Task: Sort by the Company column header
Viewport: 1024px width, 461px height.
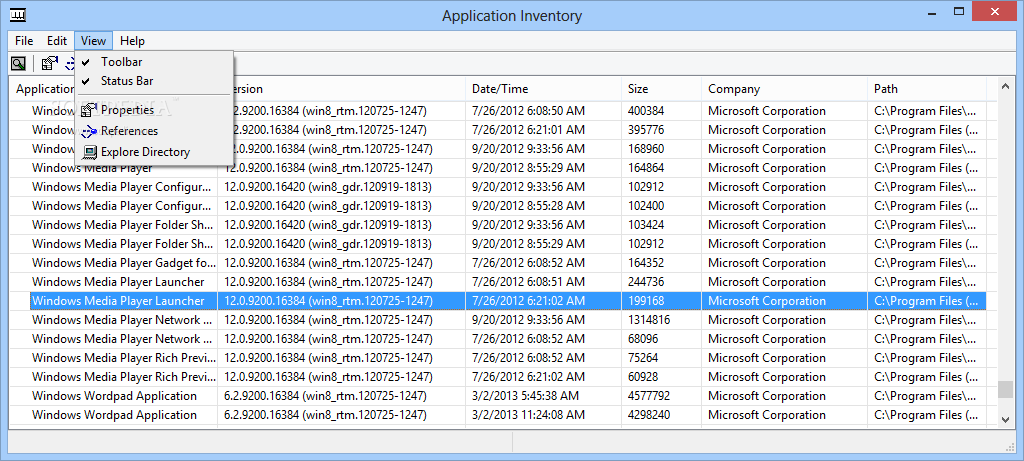Action: [785, 89]
